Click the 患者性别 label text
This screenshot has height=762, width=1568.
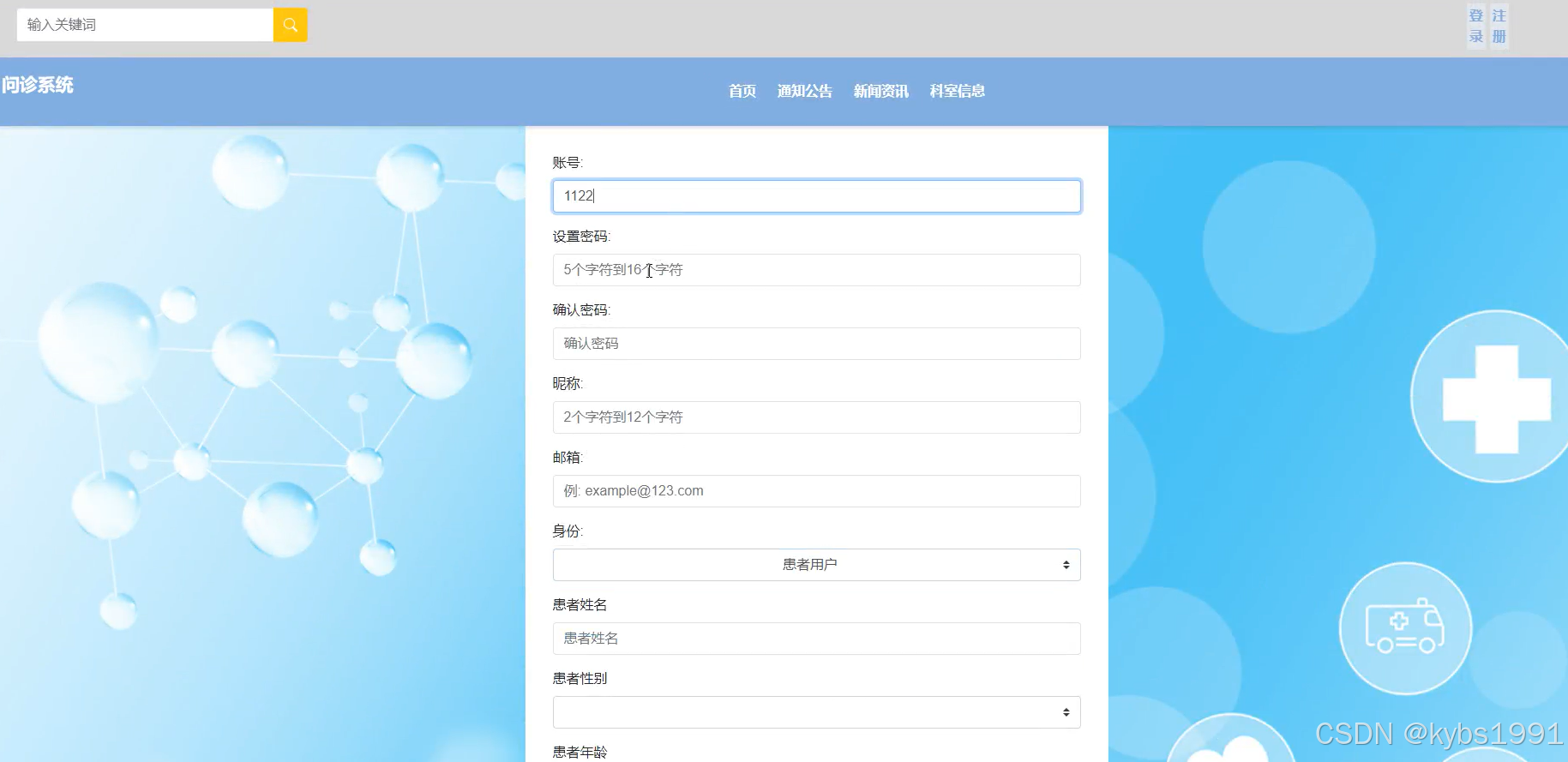coord(580,679)
